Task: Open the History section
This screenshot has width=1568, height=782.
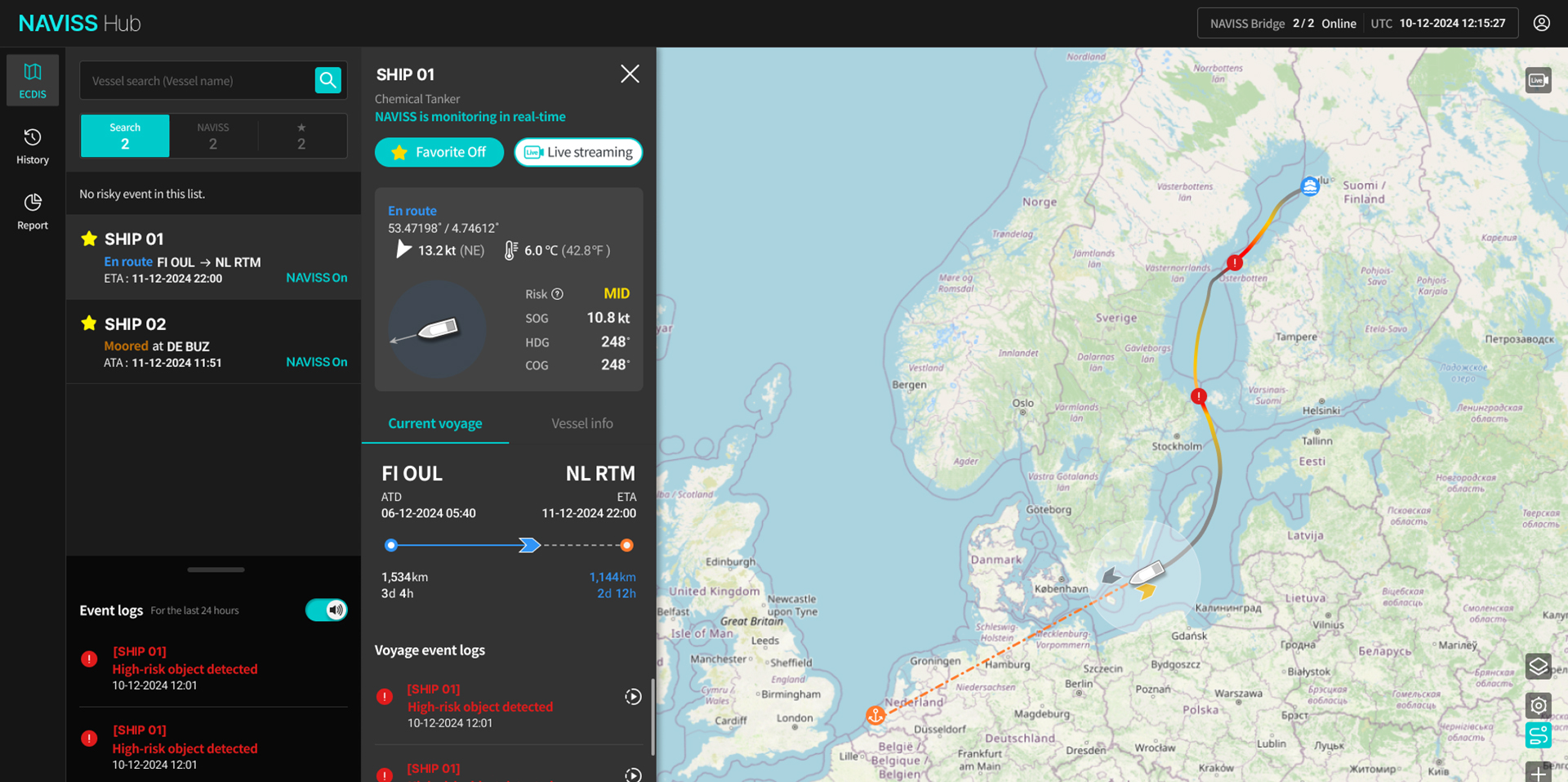Action: (33, 145)
